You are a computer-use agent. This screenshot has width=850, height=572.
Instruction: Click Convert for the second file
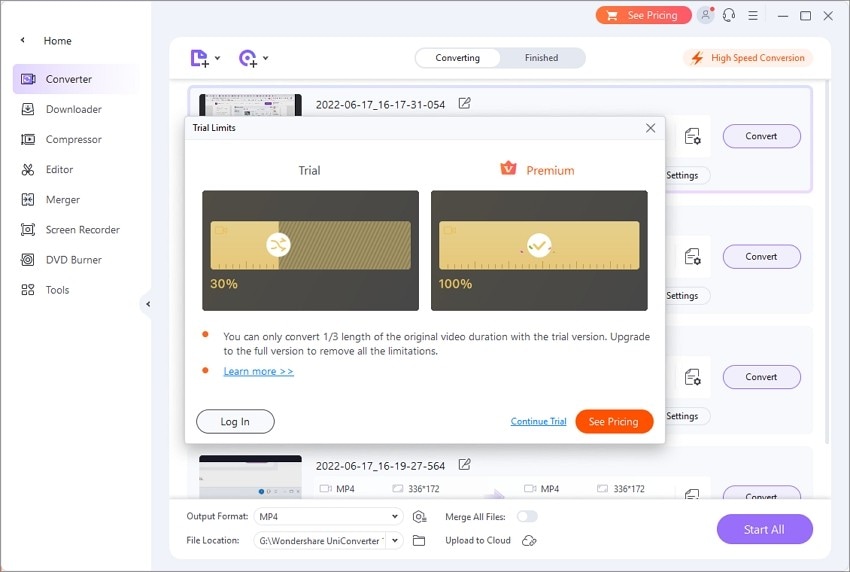click(x=762, y=256)
